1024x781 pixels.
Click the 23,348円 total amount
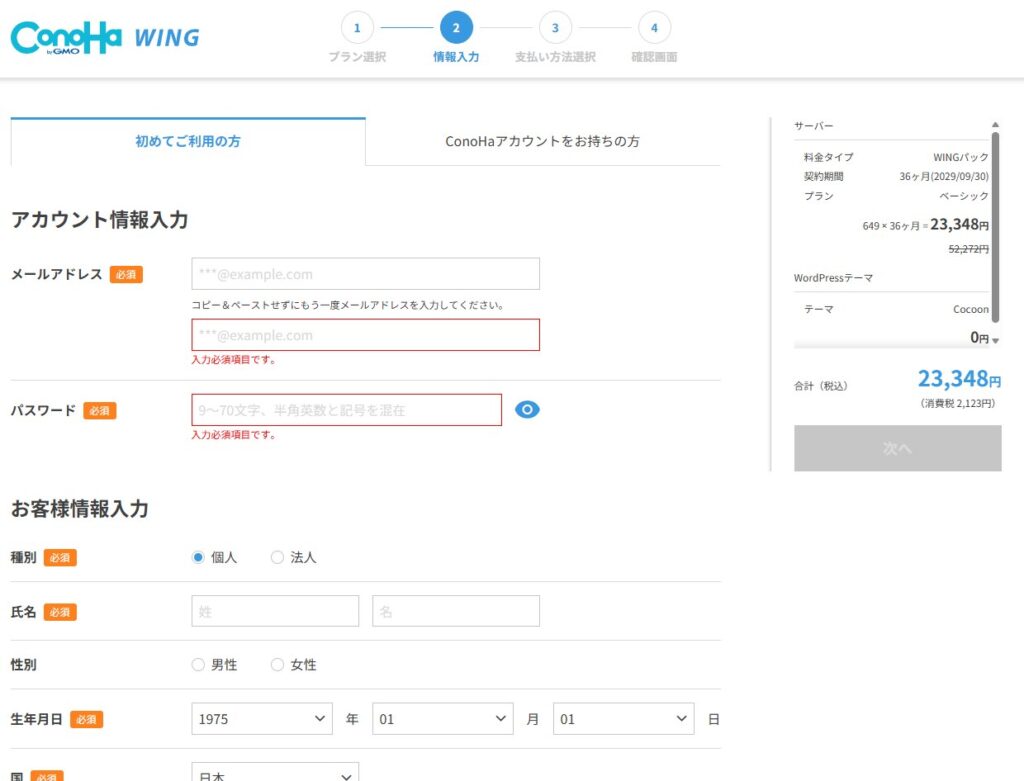pyautogui.click(x=959, y=378)
